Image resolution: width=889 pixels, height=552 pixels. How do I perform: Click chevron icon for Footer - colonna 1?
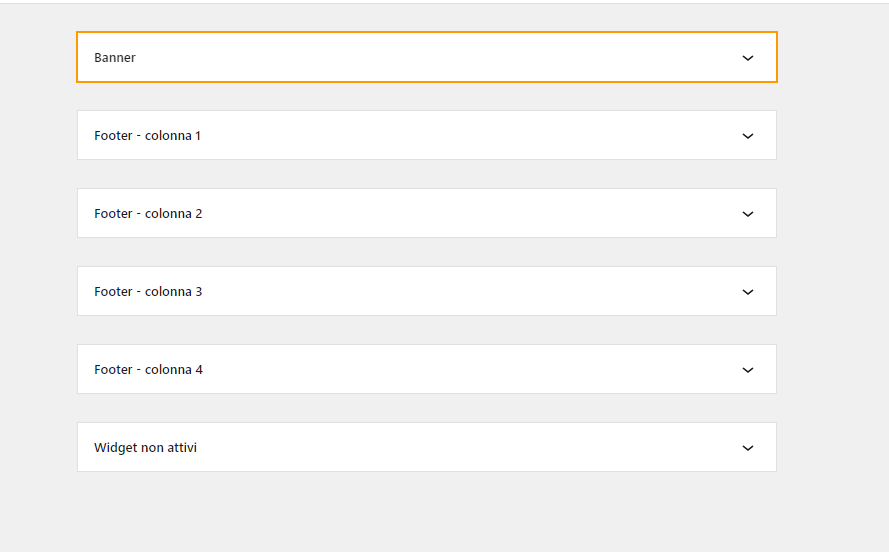coord(748,136)
